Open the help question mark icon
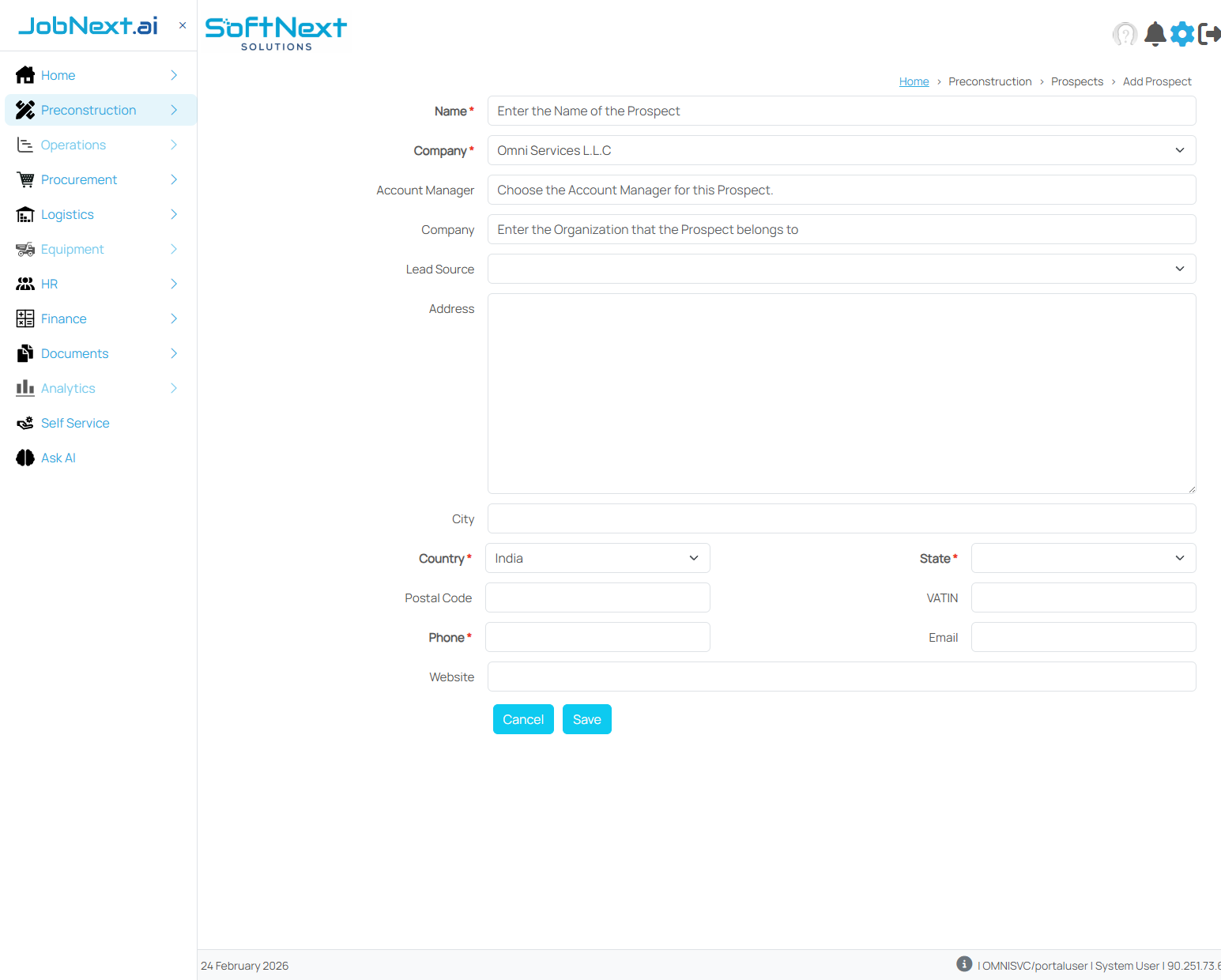 click(1125, 34)
